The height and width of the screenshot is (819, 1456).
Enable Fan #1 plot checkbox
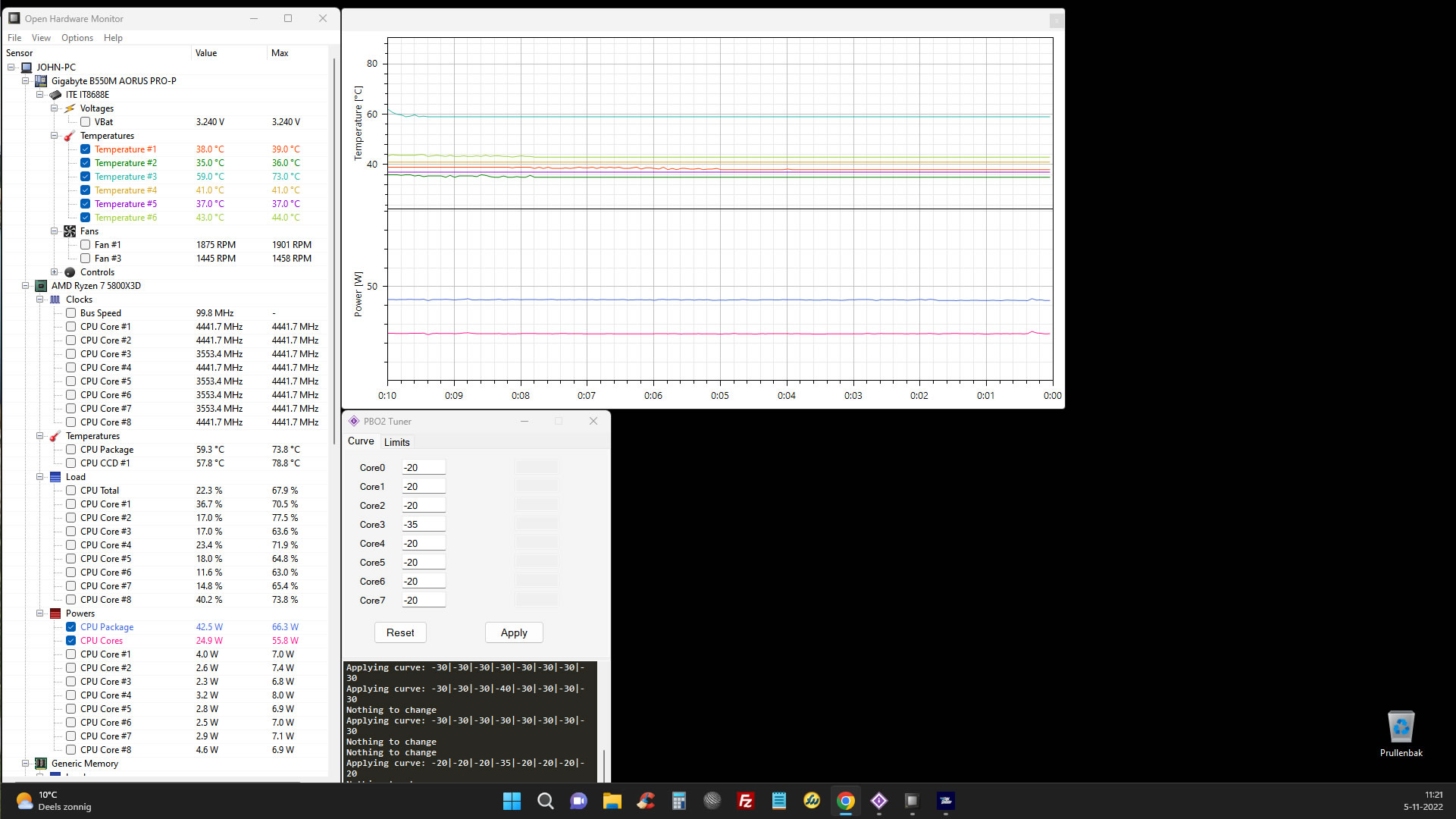tap(86, 245)
